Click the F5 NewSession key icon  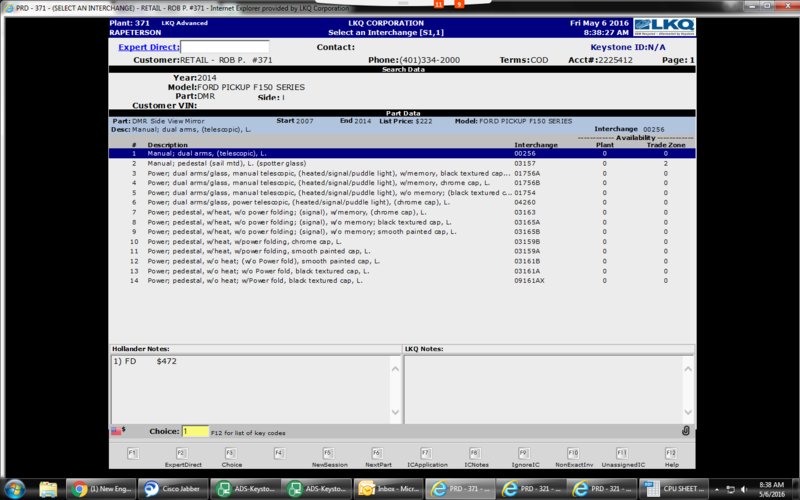328,453
